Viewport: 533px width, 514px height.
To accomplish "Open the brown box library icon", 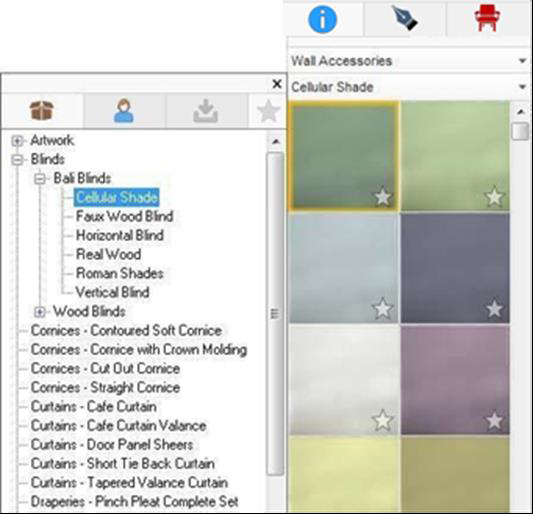I will click(41, 110).
